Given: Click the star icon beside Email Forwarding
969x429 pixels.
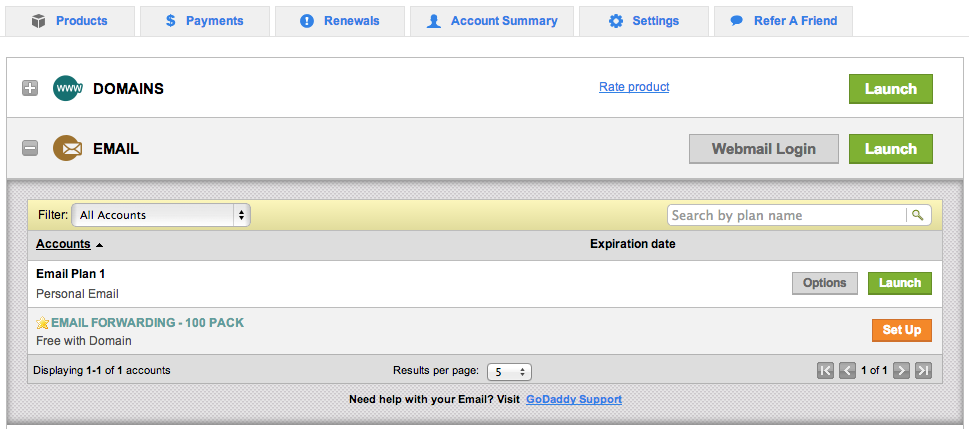Looking at the screenshot, I should tap(42, 323).
